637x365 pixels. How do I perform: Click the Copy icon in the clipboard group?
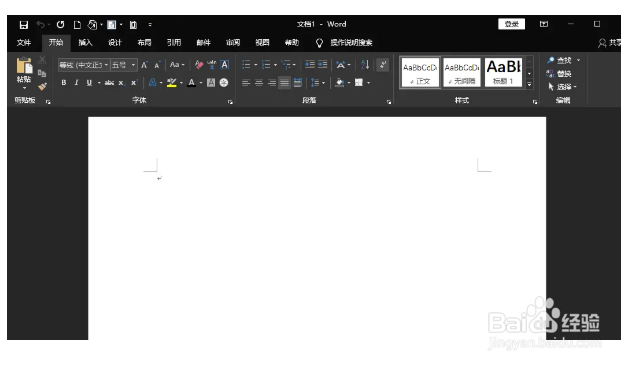(x=42, y=74)
